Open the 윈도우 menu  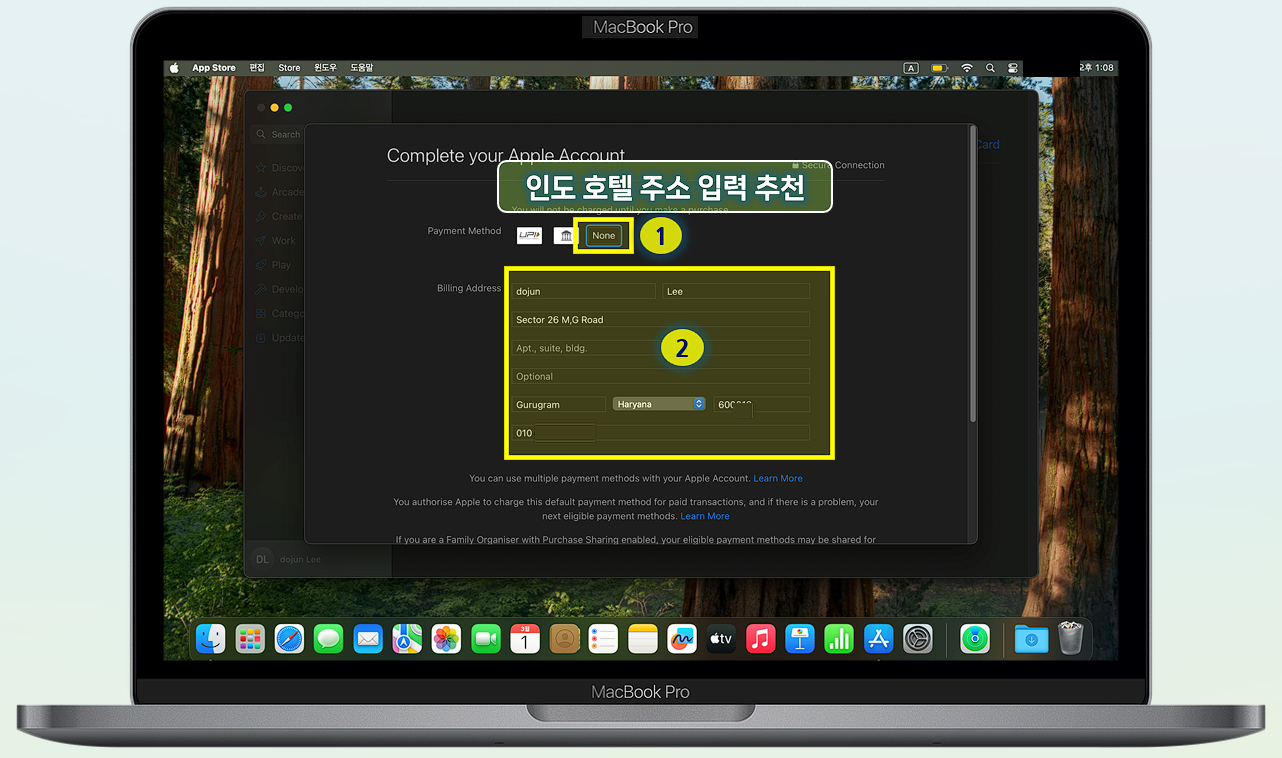tap(326, 68)
